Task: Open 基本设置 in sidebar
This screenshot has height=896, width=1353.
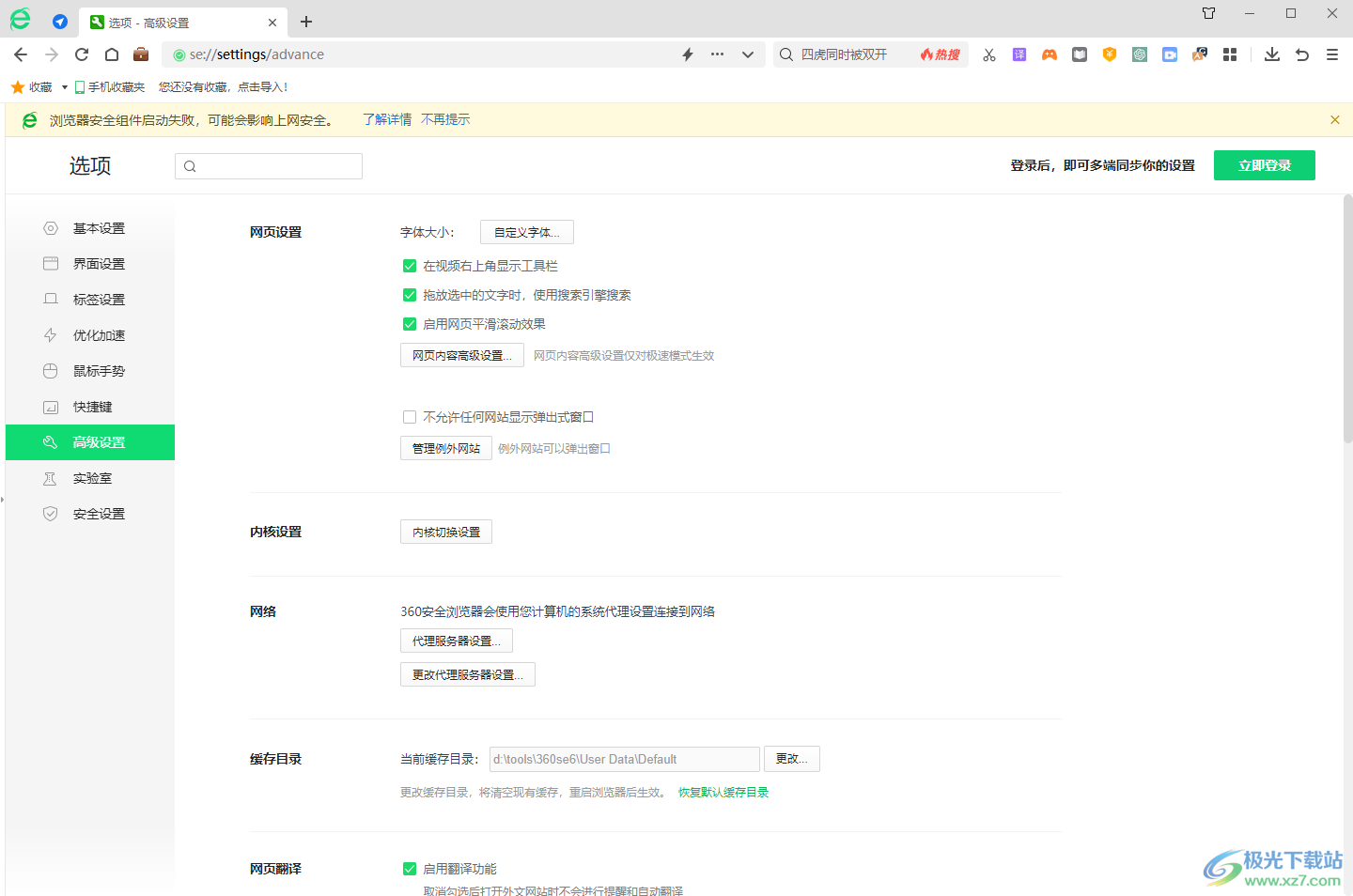Action: coord(90,228)
